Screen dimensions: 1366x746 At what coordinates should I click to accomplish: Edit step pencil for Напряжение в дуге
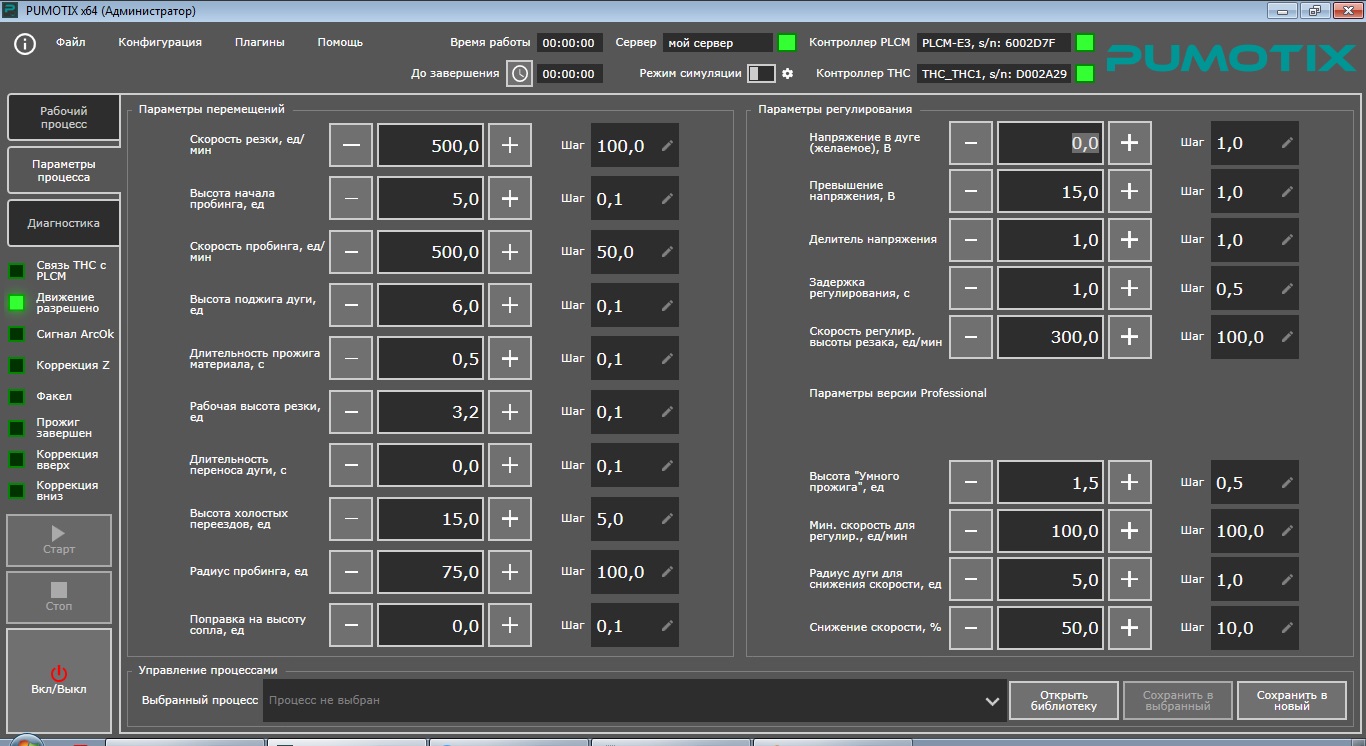coord(1287,143)
